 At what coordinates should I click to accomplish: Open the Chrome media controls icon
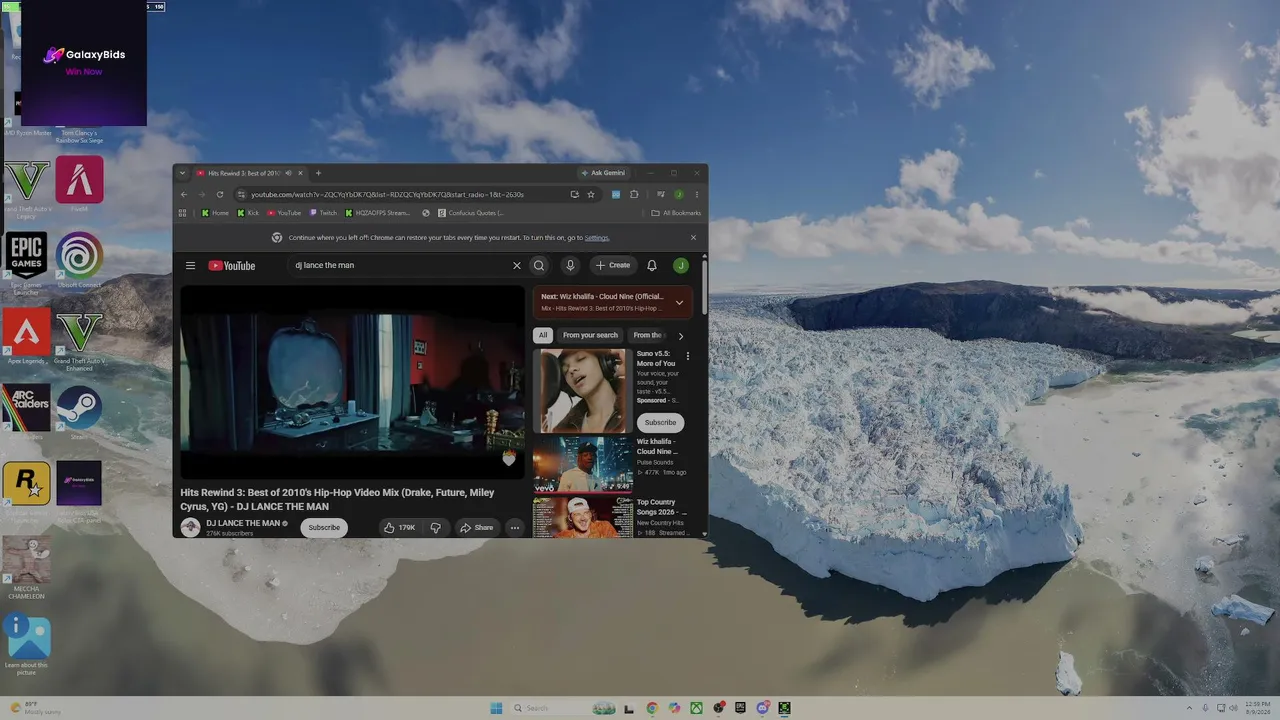(661, 194)
